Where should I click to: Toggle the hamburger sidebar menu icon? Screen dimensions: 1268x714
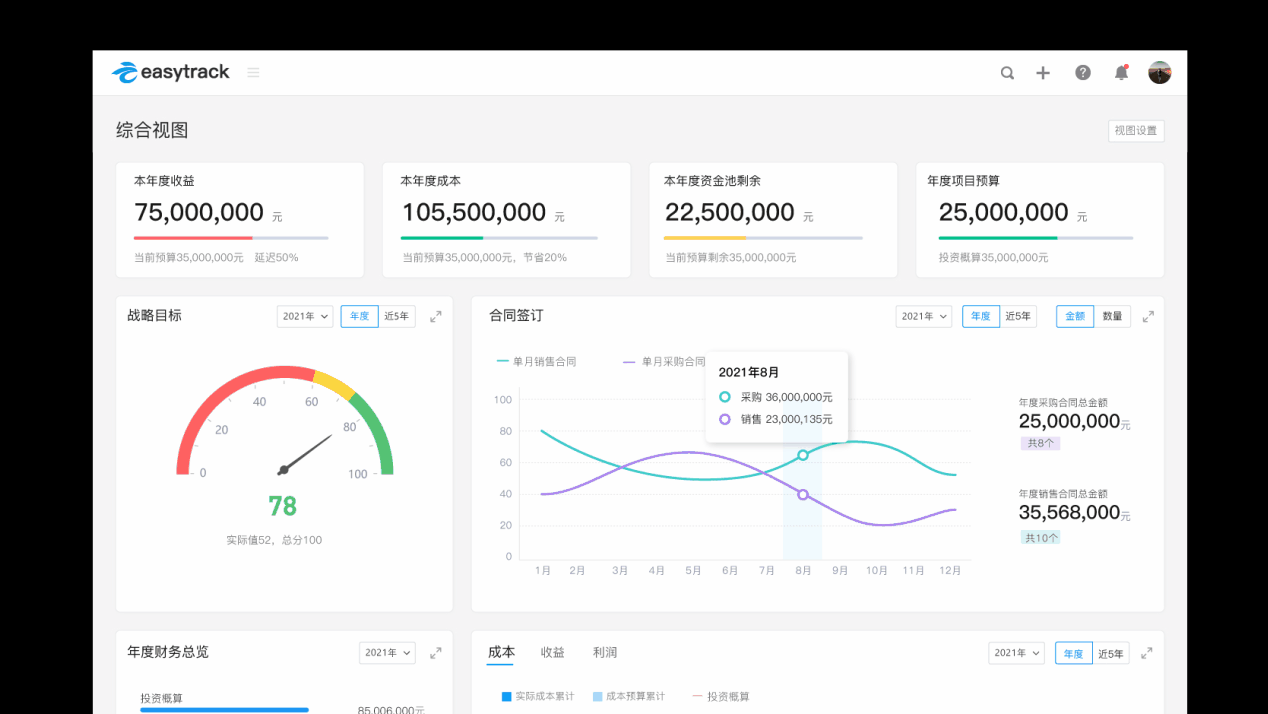(x=254, y=73)
